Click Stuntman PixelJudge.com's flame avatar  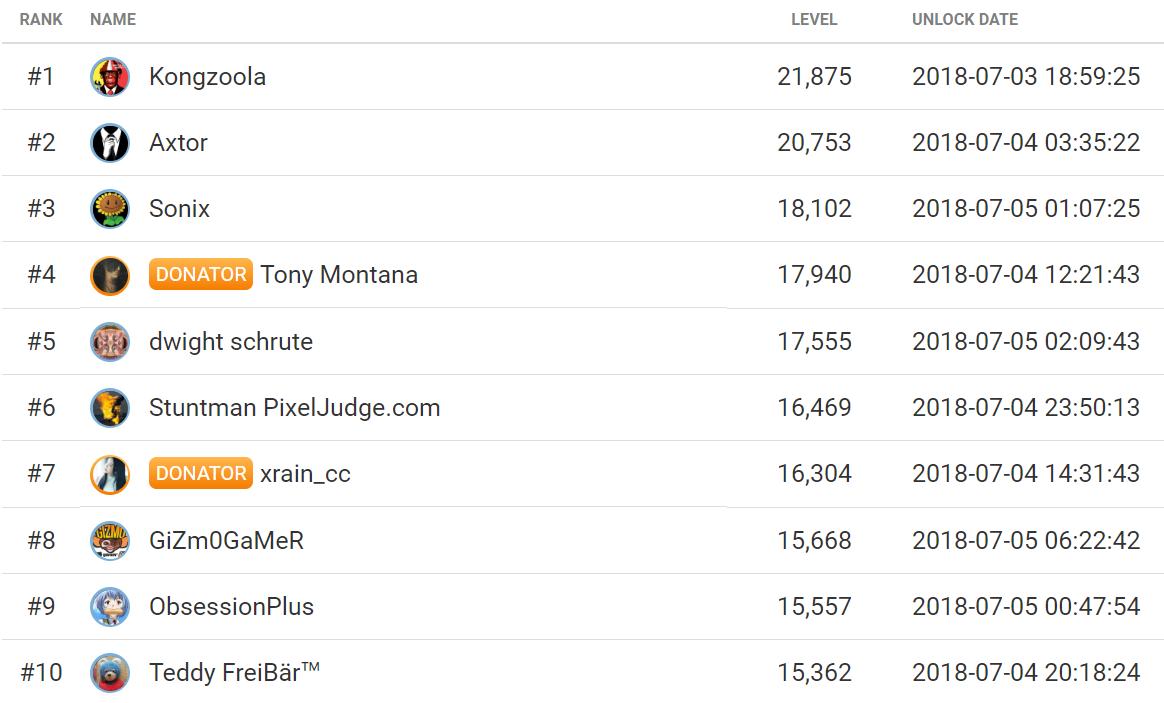[x=110, y=408]
